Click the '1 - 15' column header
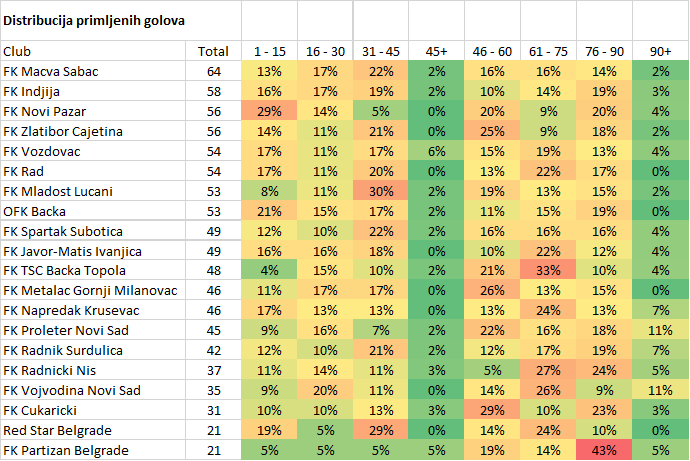Screen dimensions: 690x461 pos(269,51)
